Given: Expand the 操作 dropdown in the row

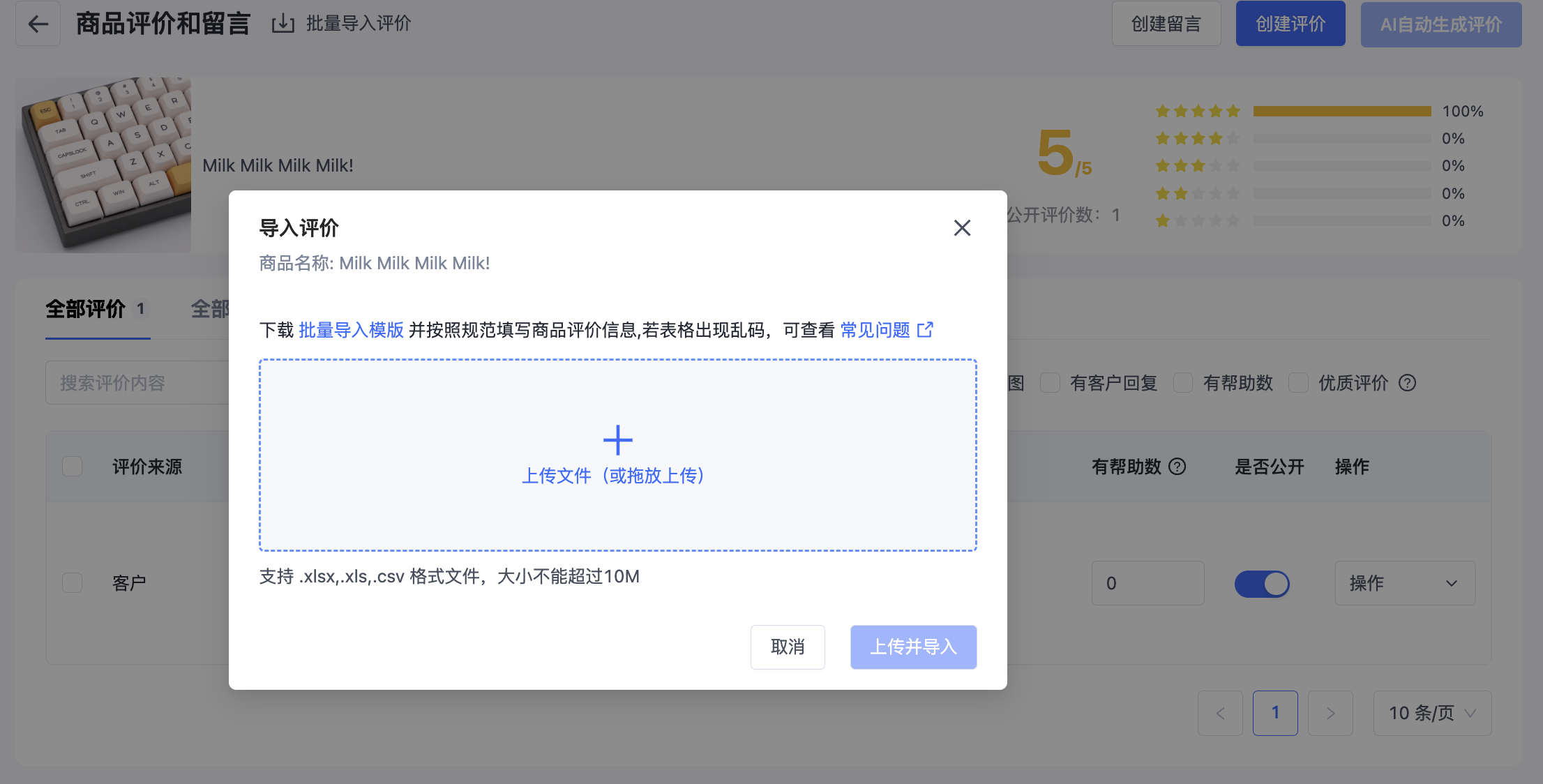Looking at the screenshot, I should pos(1405,583).
